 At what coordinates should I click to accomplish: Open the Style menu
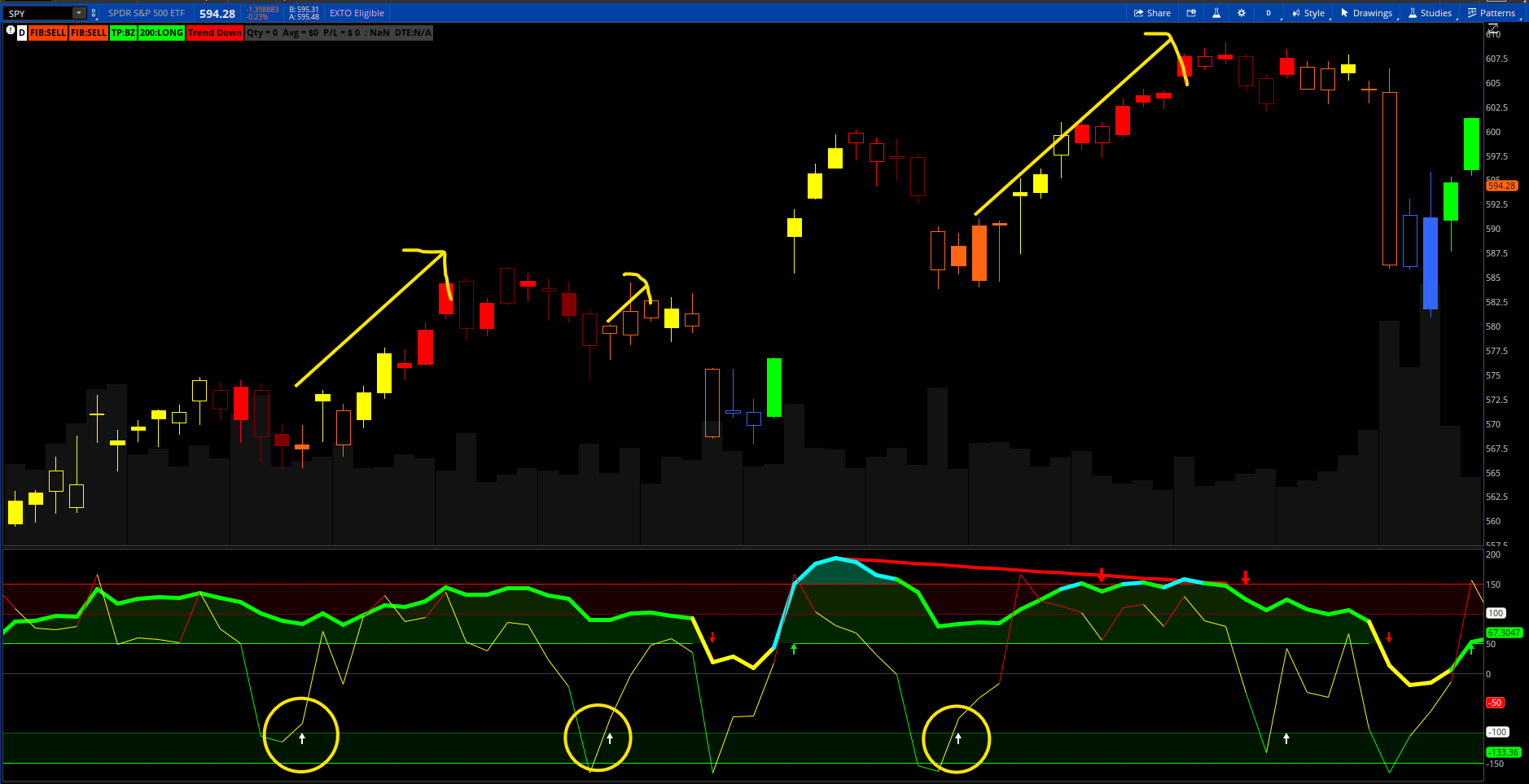pos(1308,13)
